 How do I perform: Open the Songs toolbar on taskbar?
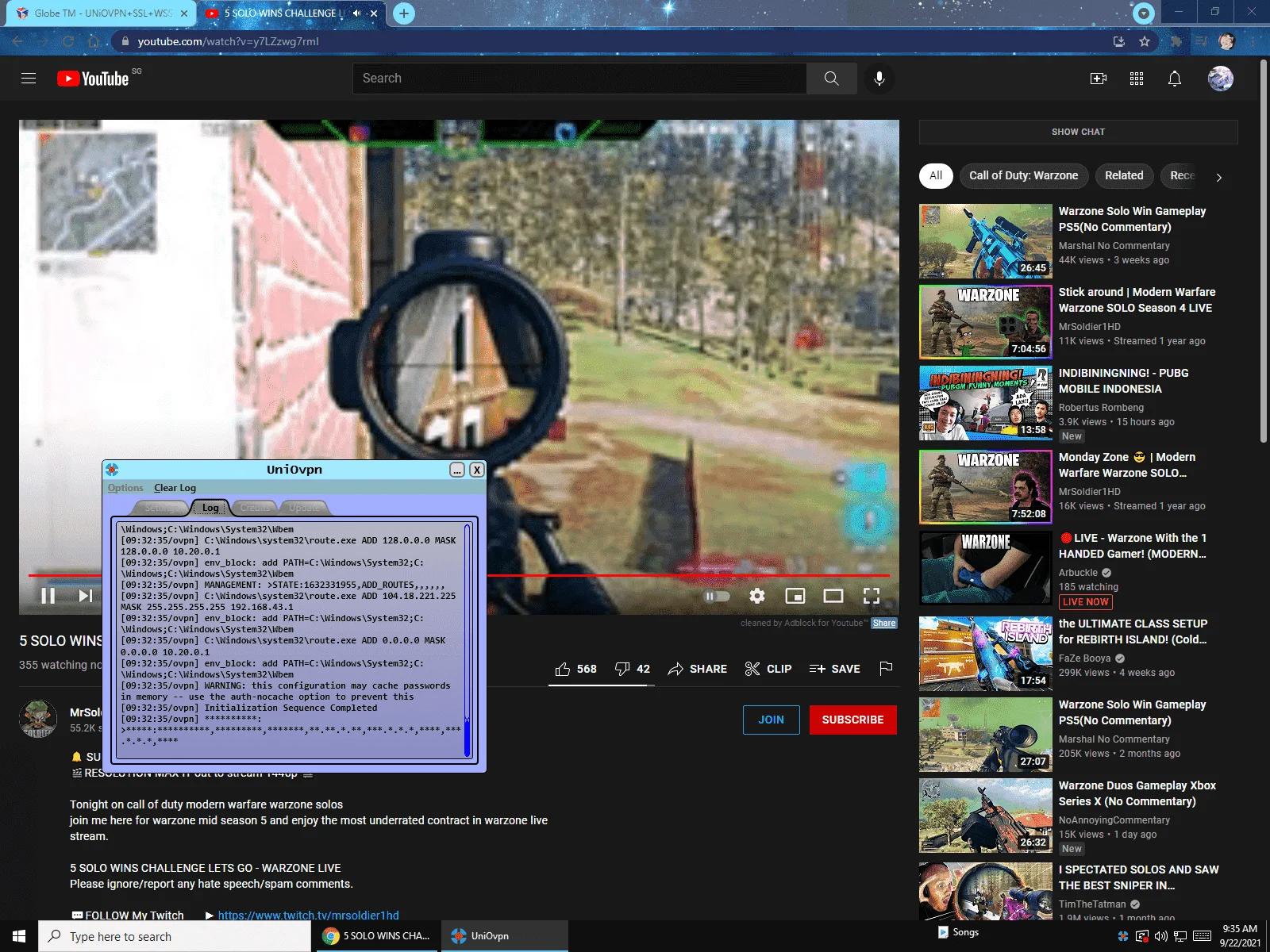[x=958, y=932]
